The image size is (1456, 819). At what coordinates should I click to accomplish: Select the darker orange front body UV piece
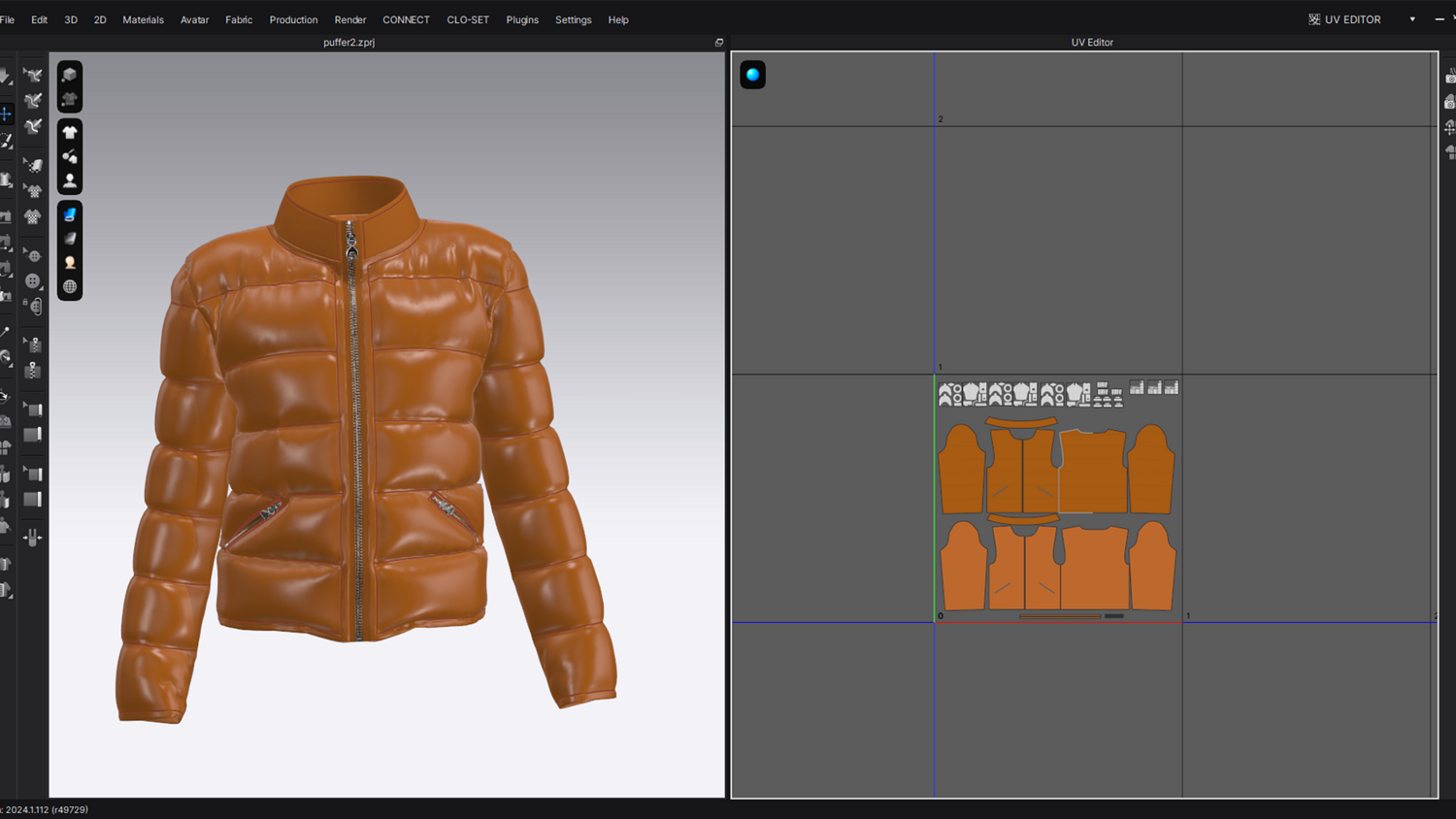1023,472
